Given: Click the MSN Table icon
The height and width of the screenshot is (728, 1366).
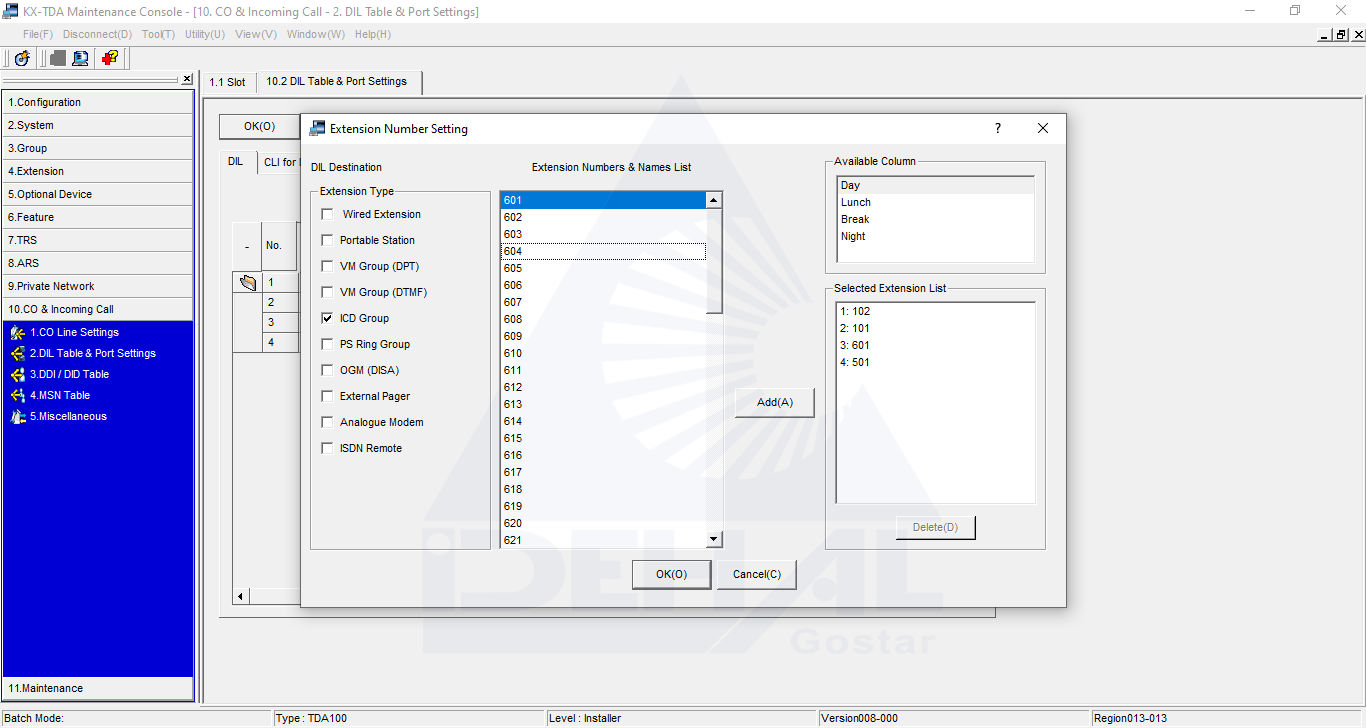Looking at the screenshot, I should pos(18,395).
